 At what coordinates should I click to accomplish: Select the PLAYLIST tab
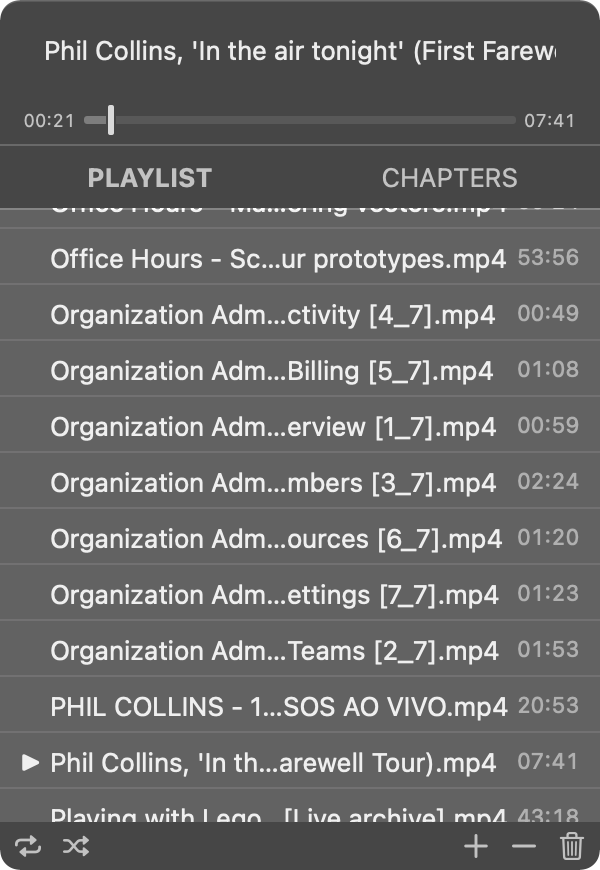pyautogui.click(x=150, y=178)
